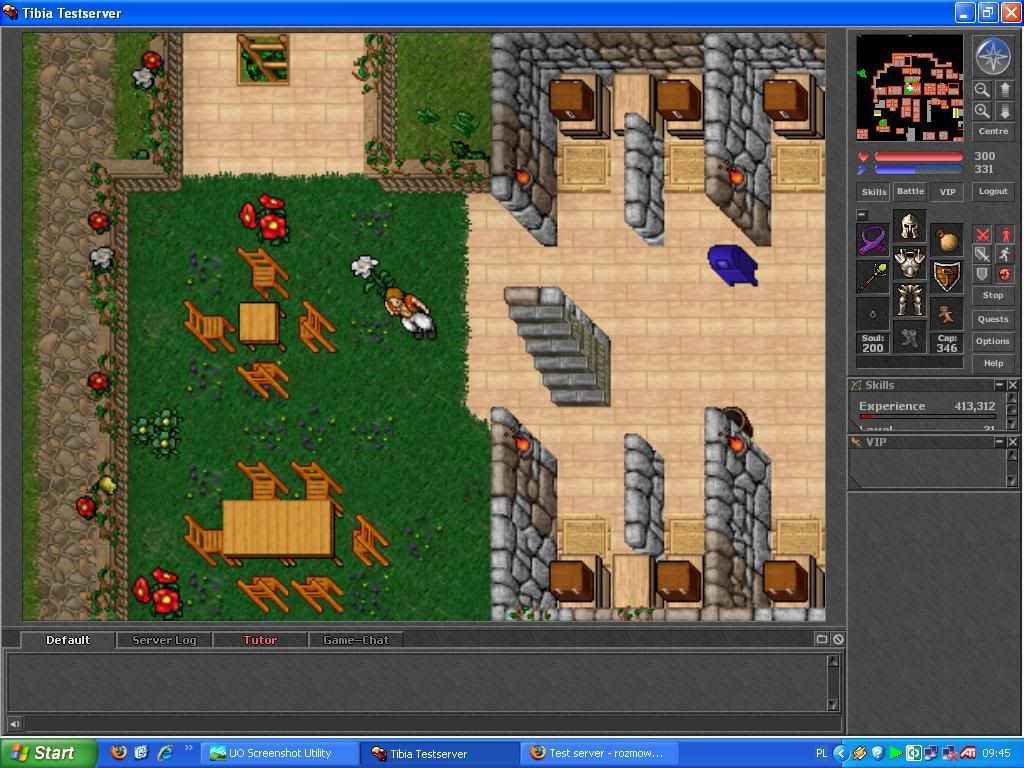The width and height of the screenshot is (1024, 768).
Task: Toggle chase opponent running figure
Action: pos(1005,254)
